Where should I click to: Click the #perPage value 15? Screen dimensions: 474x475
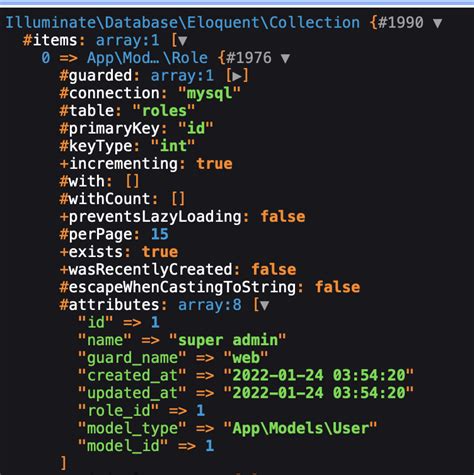(x=160, y=234)
